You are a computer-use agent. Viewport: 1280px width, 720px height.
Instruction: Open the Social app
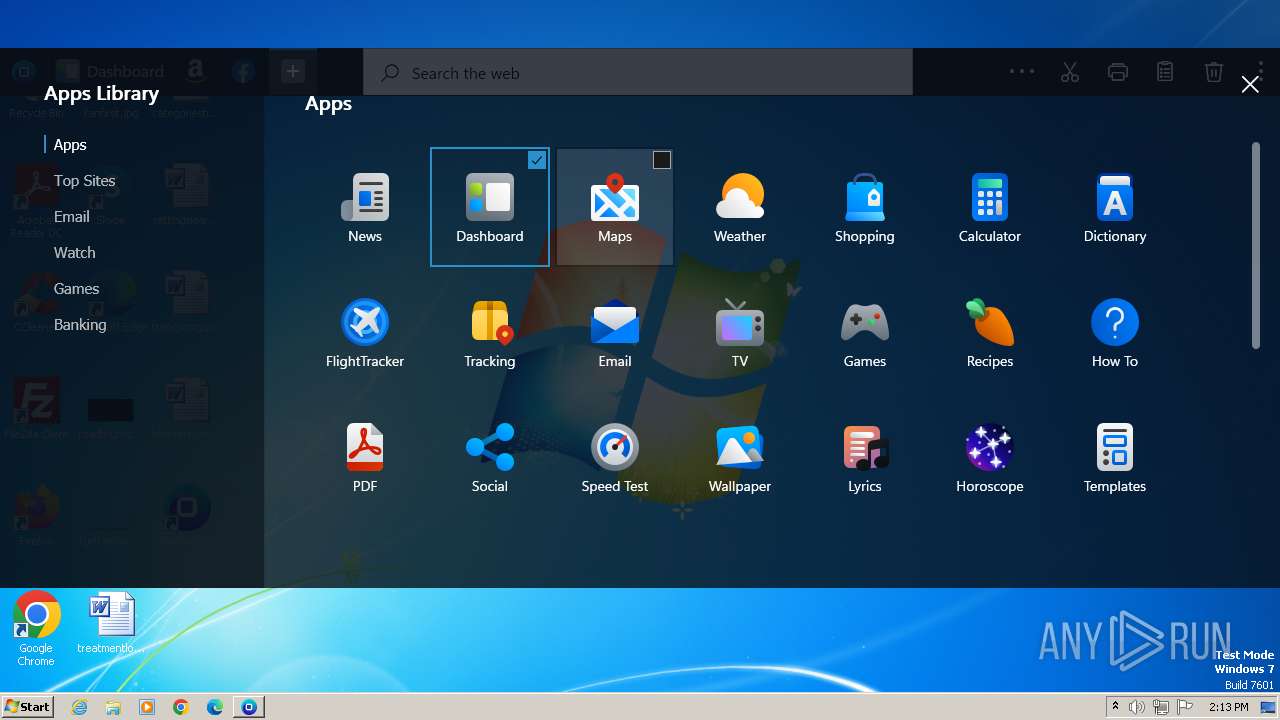click(490, 458)
